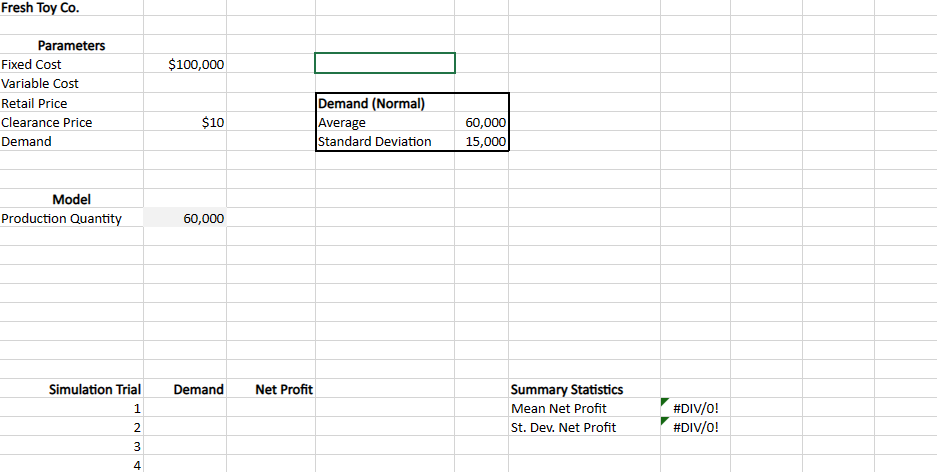Click the green-outlined active cell

[x=385, y=63]
